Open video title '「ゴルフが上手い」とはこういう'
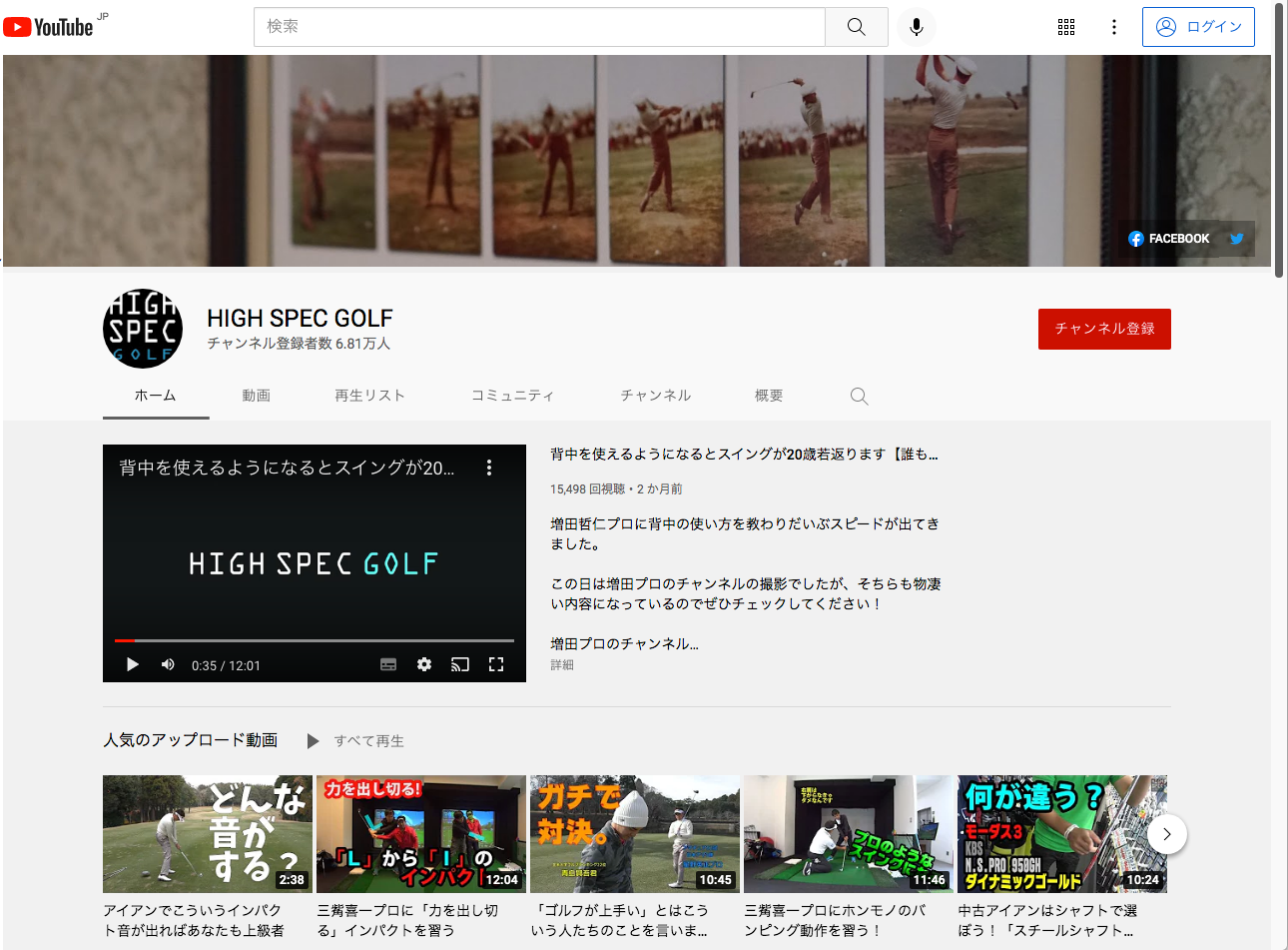The width and height of the screenshot is (1288, 950). coord(620,921)
